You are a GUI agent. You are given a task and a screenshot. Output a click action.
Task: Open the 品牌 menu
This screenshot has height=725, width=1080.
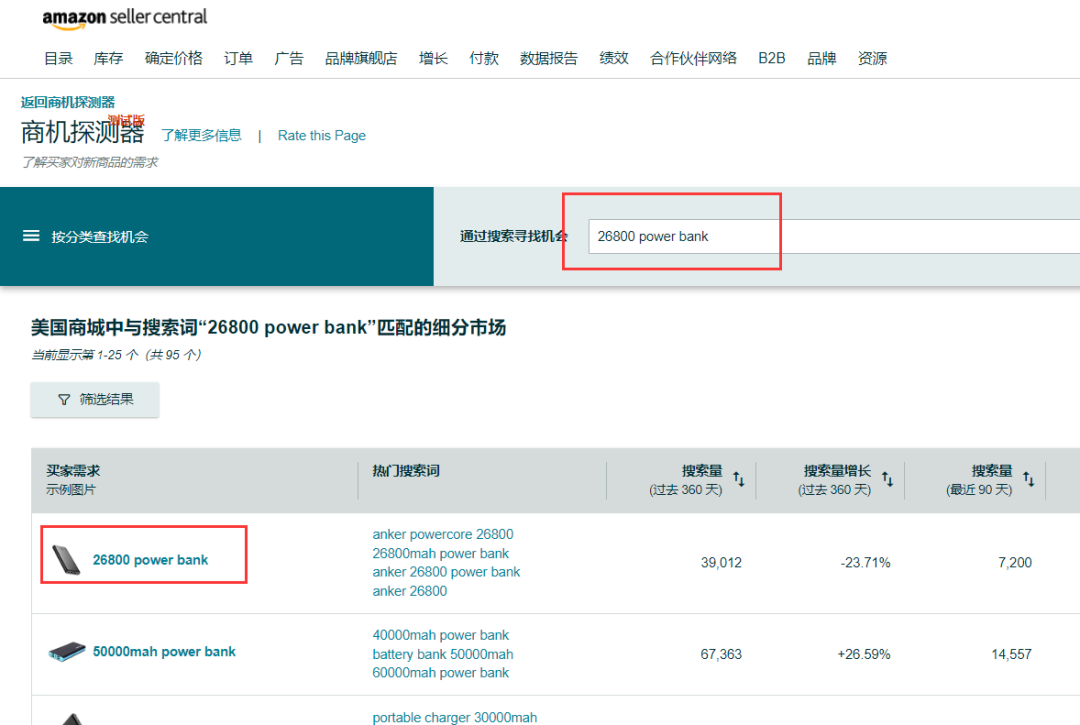click(x=822, y=59)
